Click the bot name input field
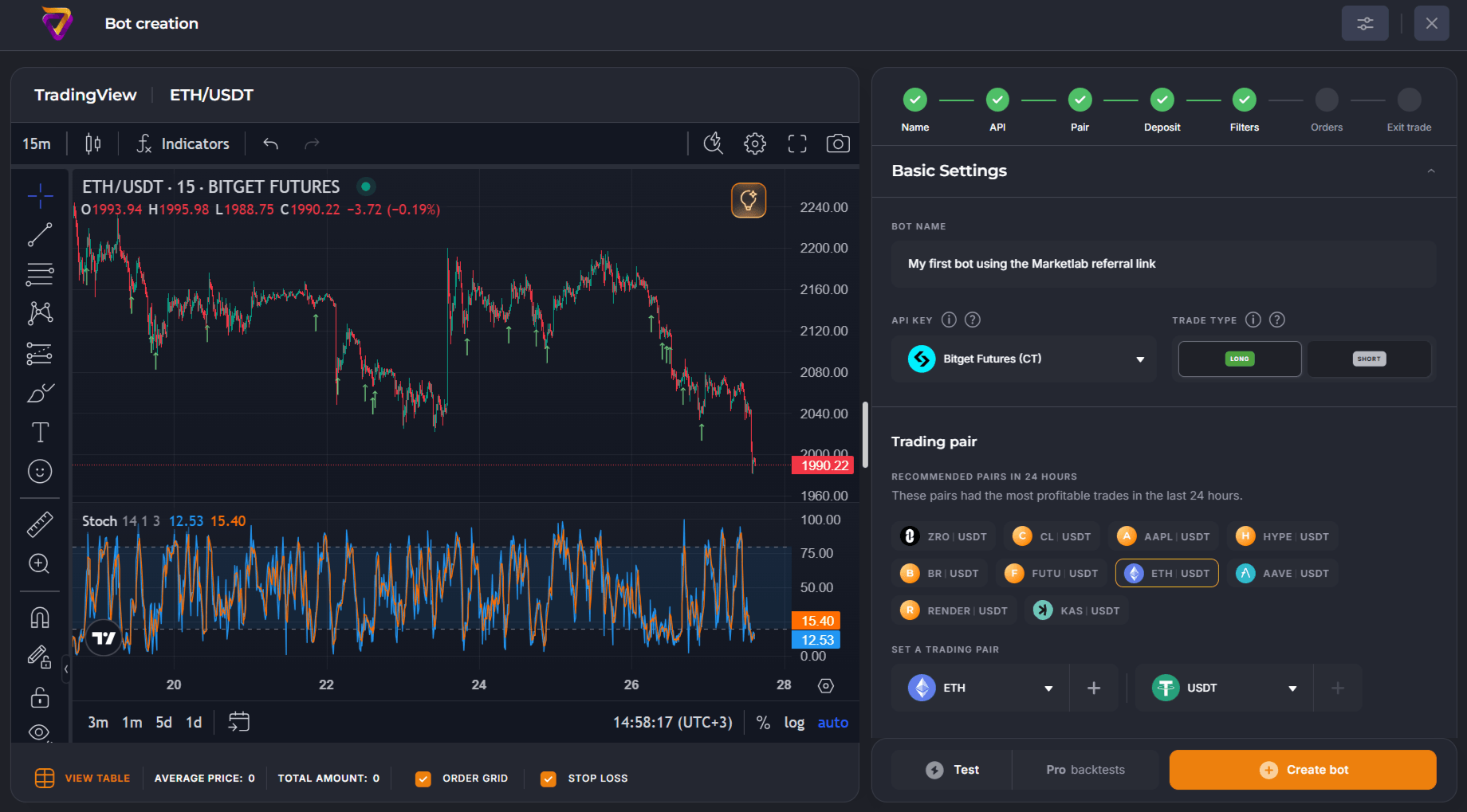The image size is (1467, 812). pos(1162,264)
